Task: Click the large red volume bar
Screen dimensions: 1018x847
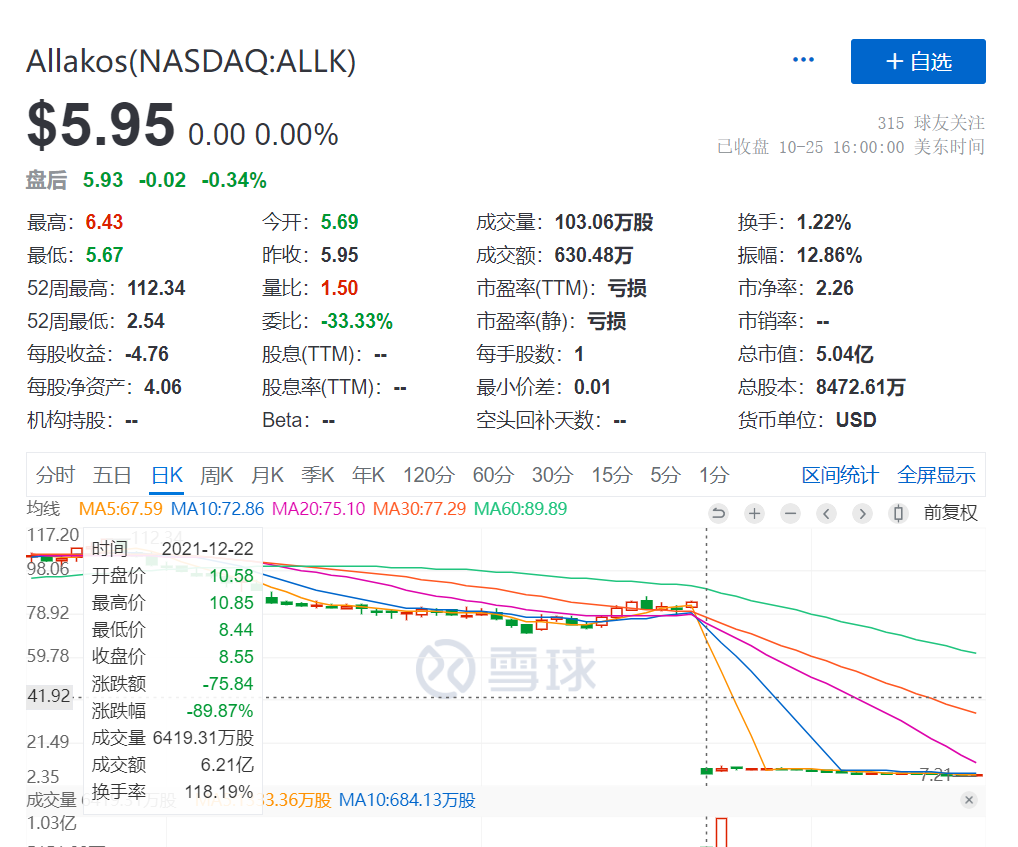Action: (721, 833)
